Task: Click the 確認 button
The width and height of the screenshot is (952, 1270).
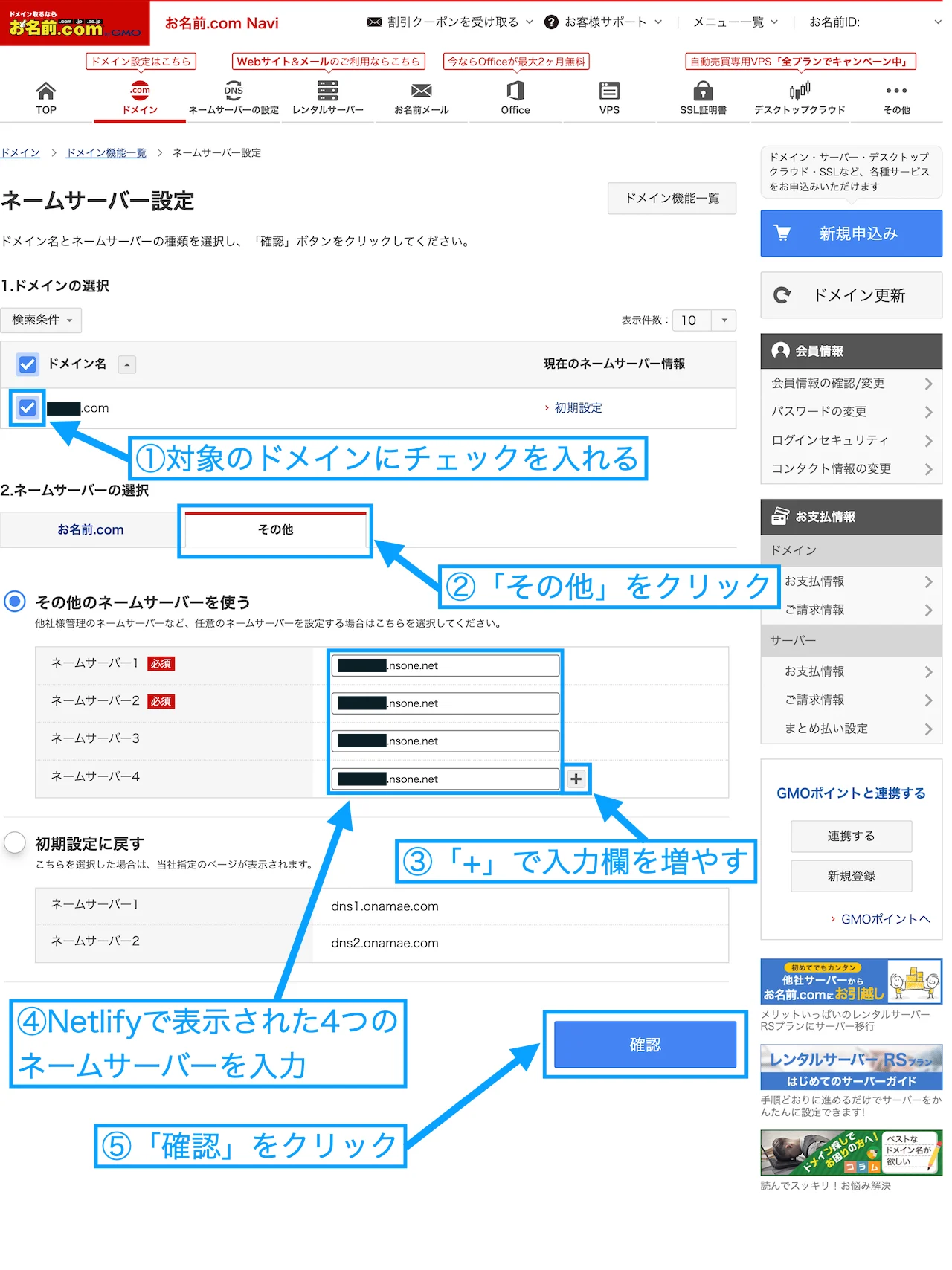Action: click(645, 1045)
